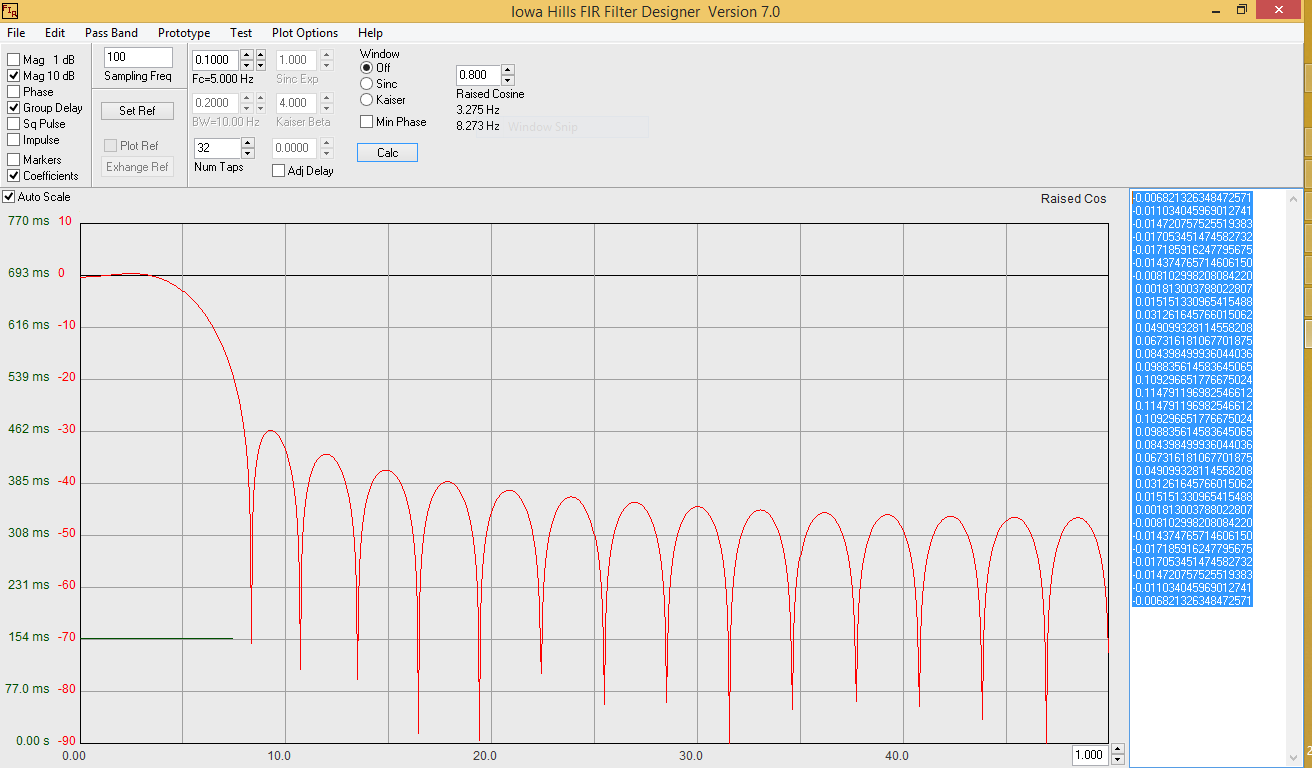Click the Raised Cosine field showing 0.800
This screenshot has height=768, width=1312.
pyautogui.click(x=478, y=75)
